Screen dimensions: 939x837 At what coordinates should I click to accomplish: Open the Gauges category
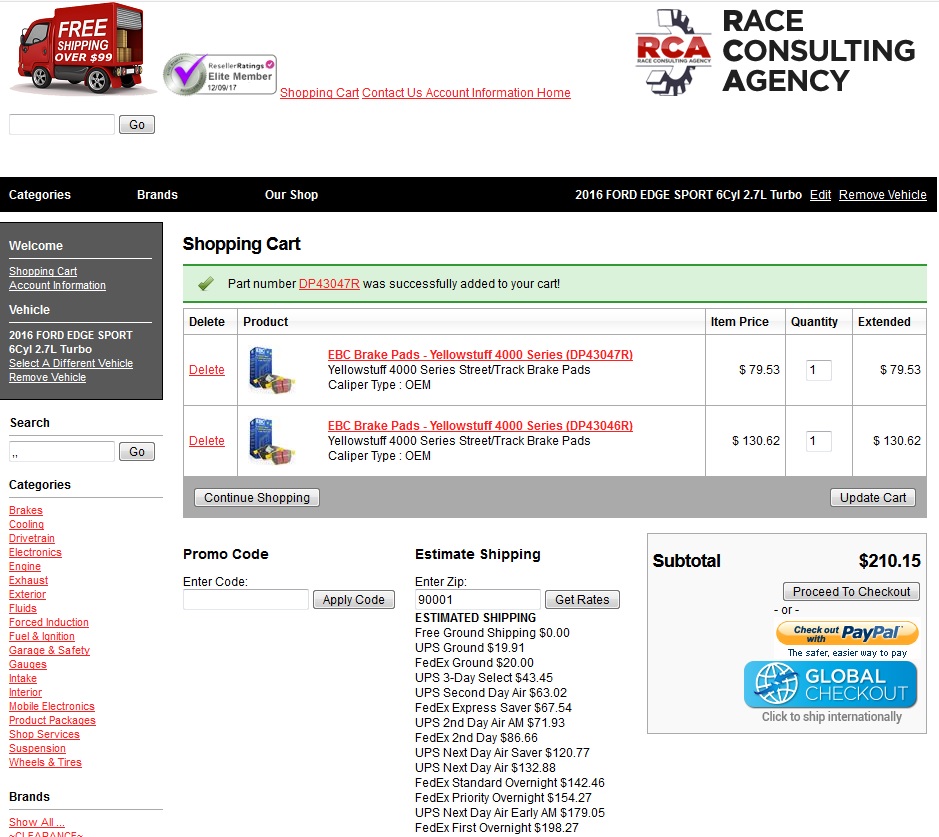[x=28, y=665]
